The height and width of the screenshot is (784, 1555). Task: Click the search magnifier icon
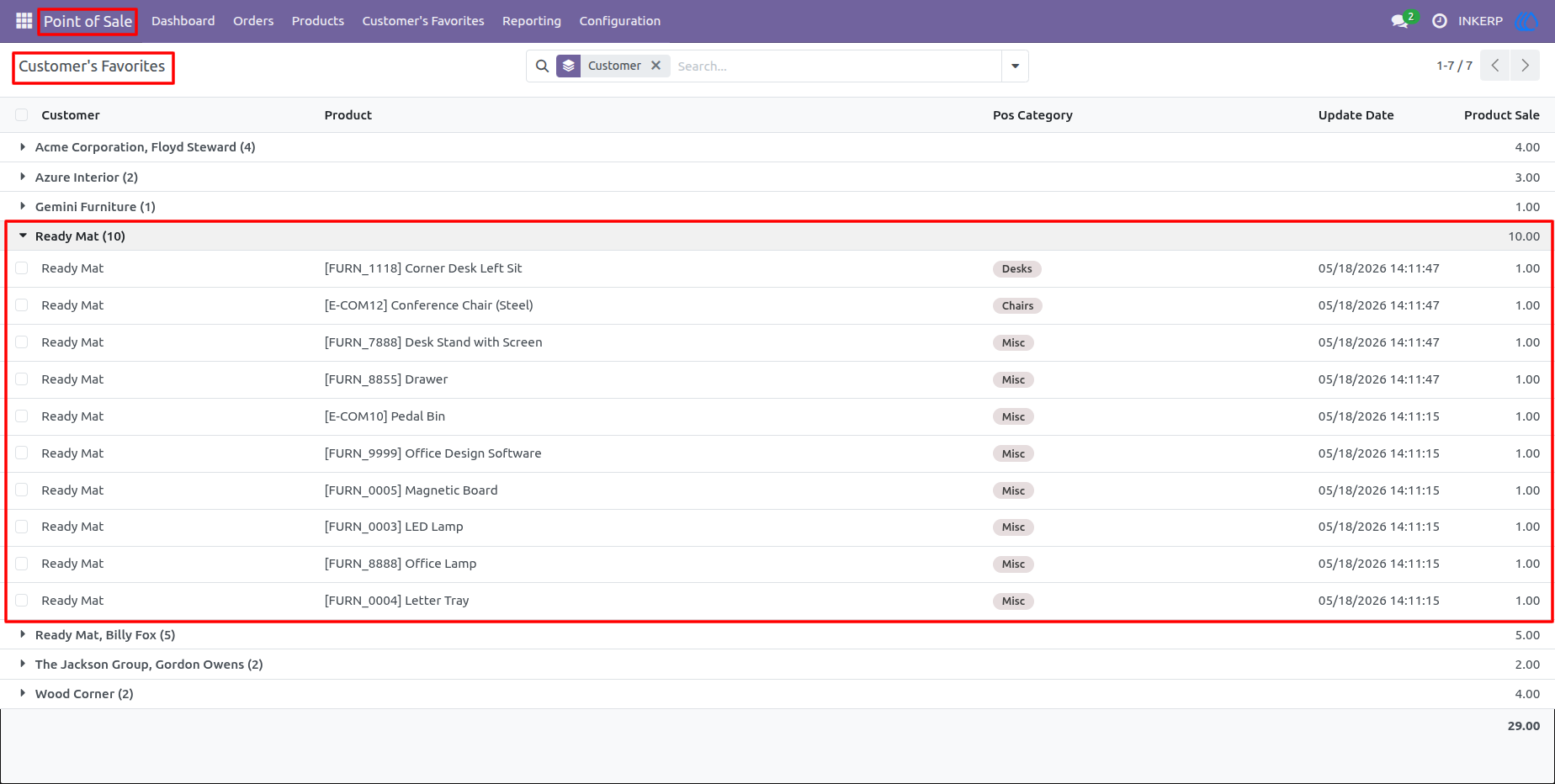coord(543,66)
